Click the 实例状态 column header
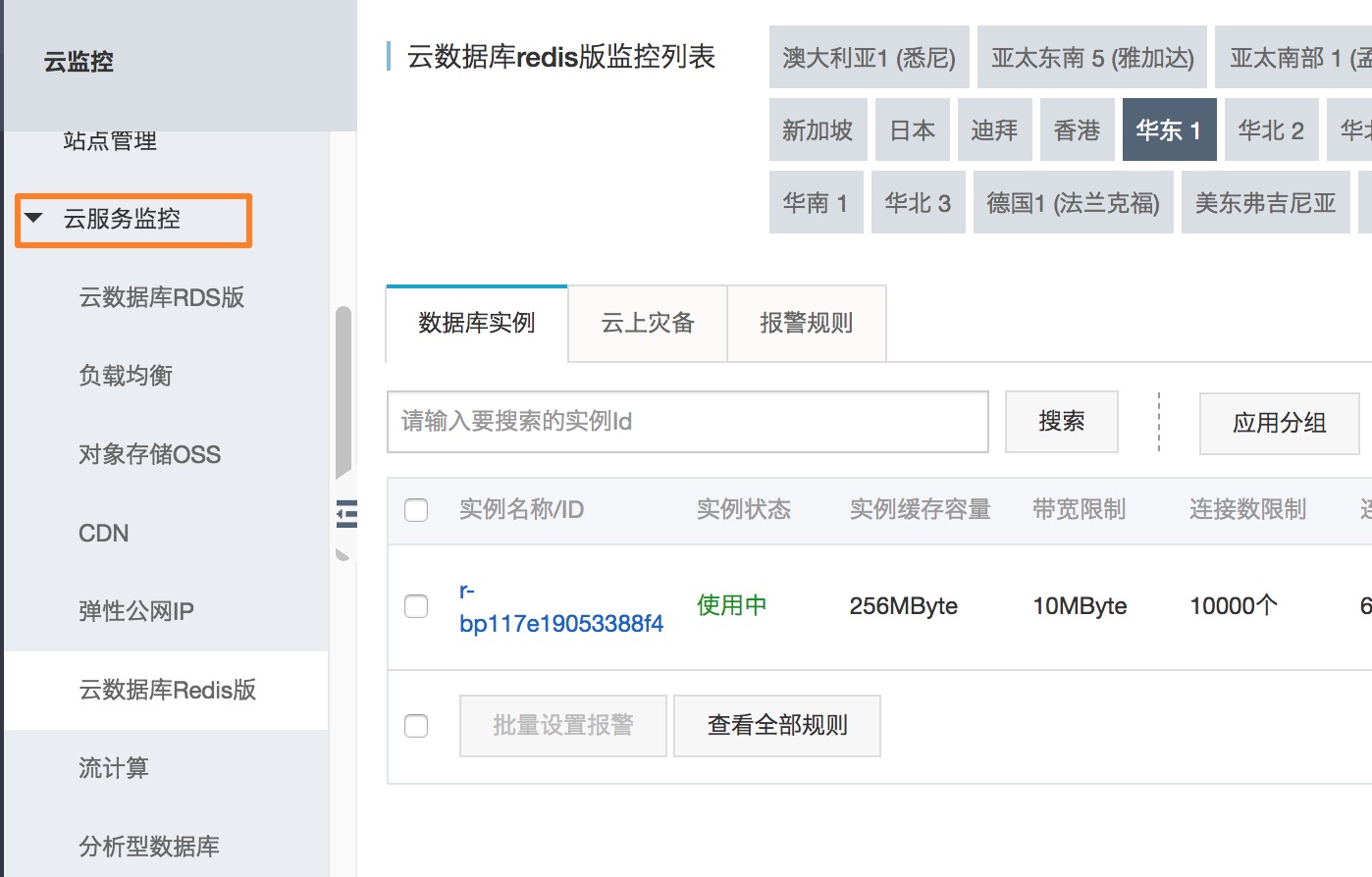Screen dimensions: 1372x877 tap(743, 510)
